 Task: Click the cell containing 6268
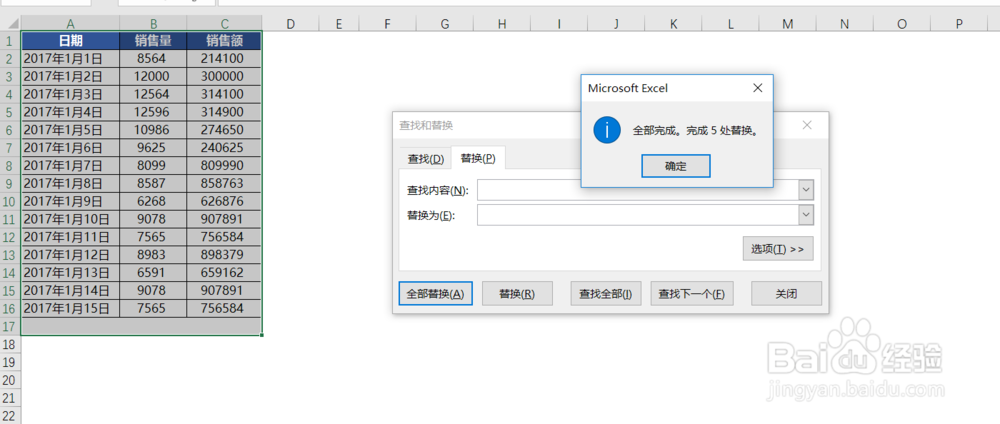[153, 201]
